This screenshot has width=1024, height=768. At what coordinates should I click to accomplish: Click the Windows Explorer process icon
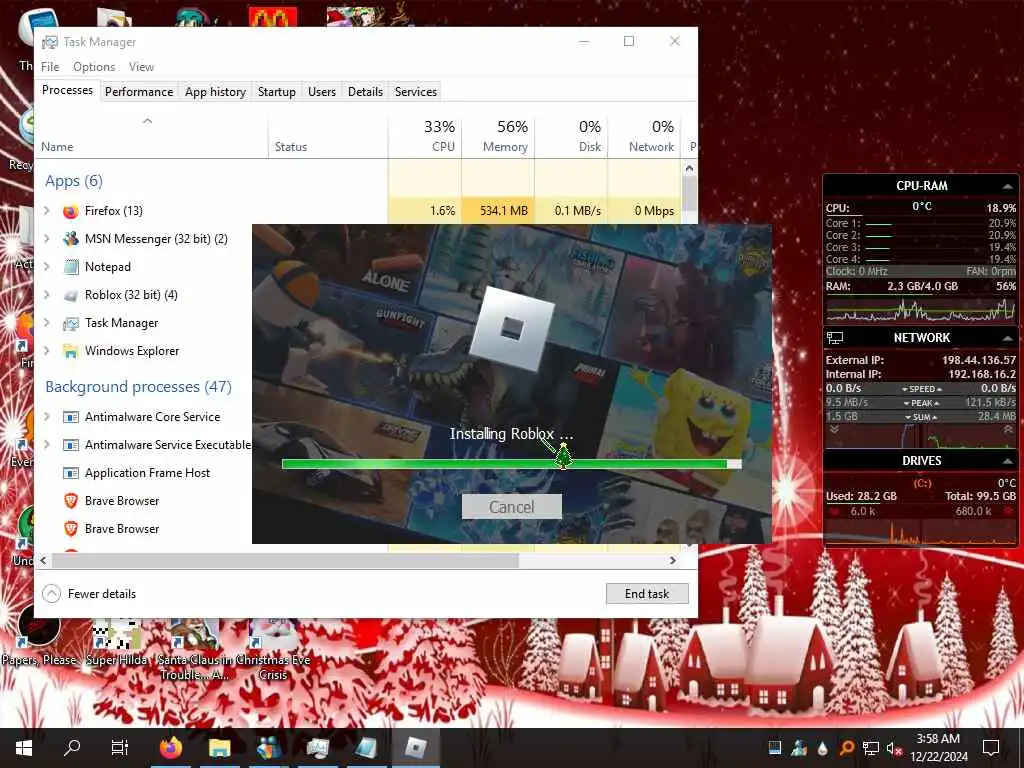point(71,351)
